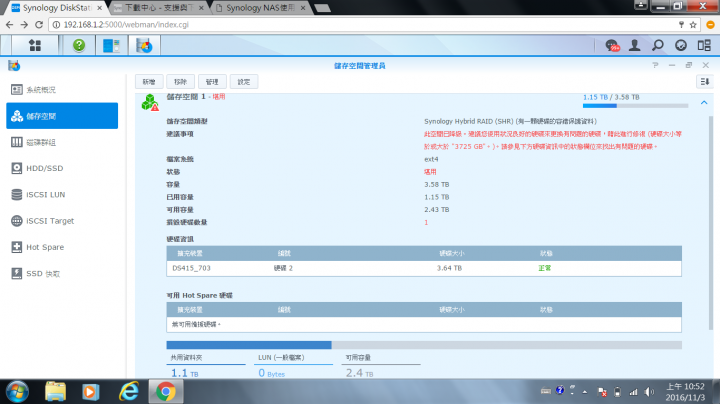This screenshot has width=720, height=404.
Task: Open the Chrome menu orange icon
Action: [x=710, y=25]
